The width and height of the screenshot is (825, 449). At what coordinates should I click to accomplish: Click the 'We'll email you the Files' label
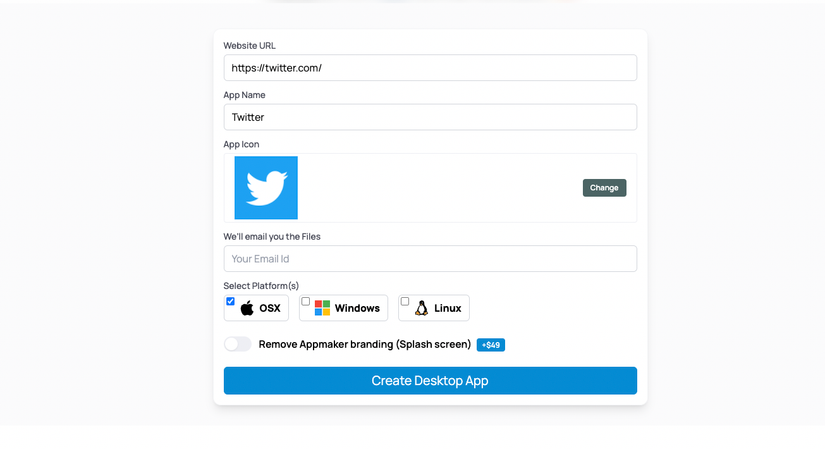point(271,236)
